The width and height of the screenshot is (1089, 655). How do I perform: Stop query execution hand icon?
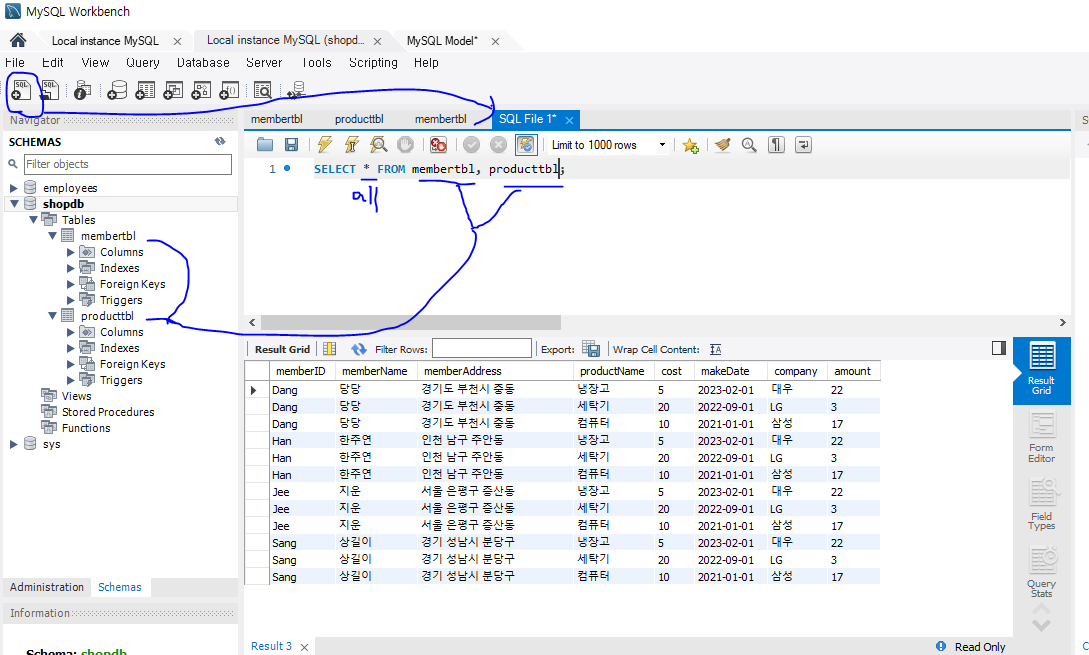[x=406, y=144]
